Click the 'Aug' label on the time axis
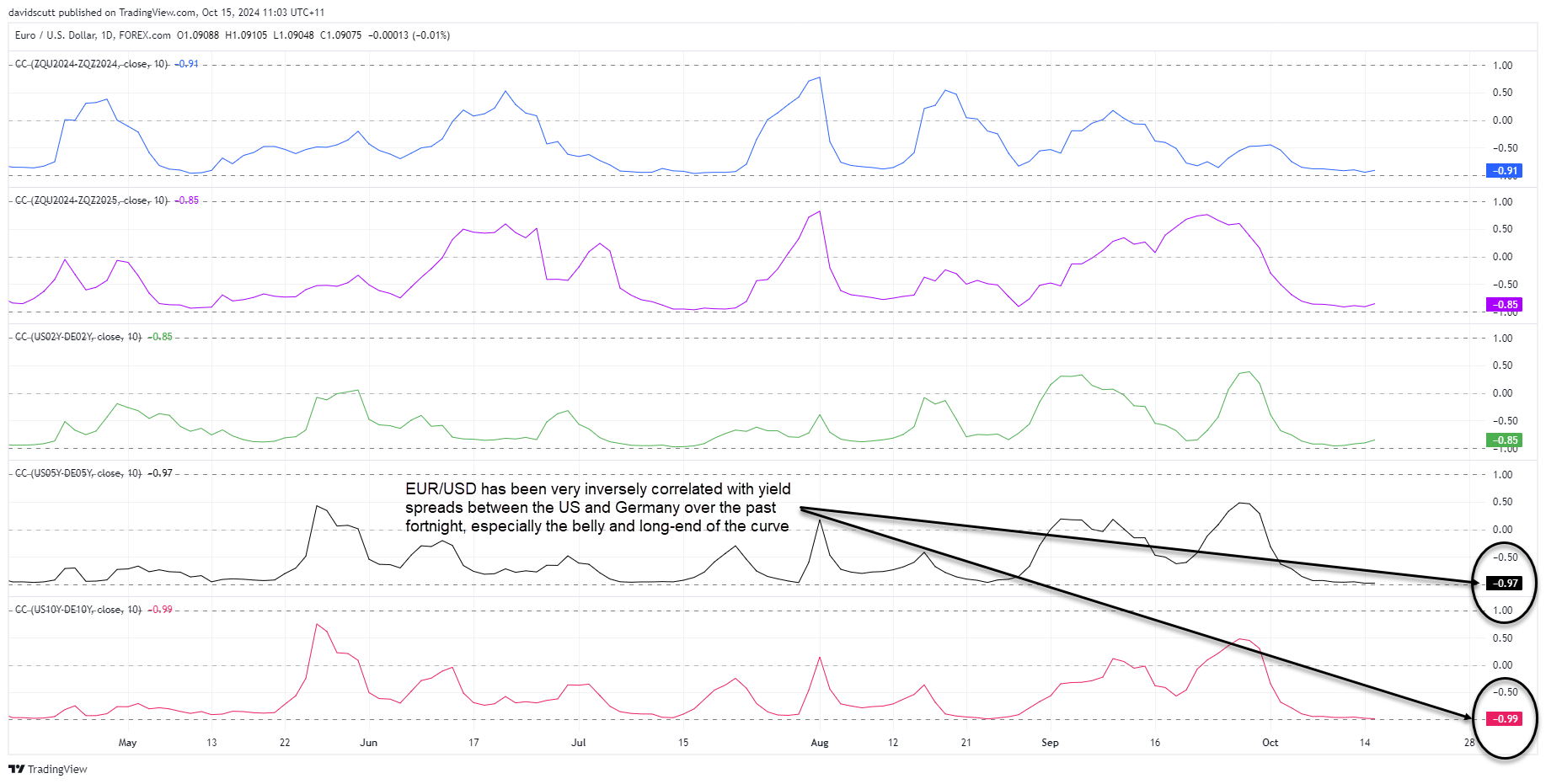Viewport: 1546px width, 784px height. [x=820, y=743]
